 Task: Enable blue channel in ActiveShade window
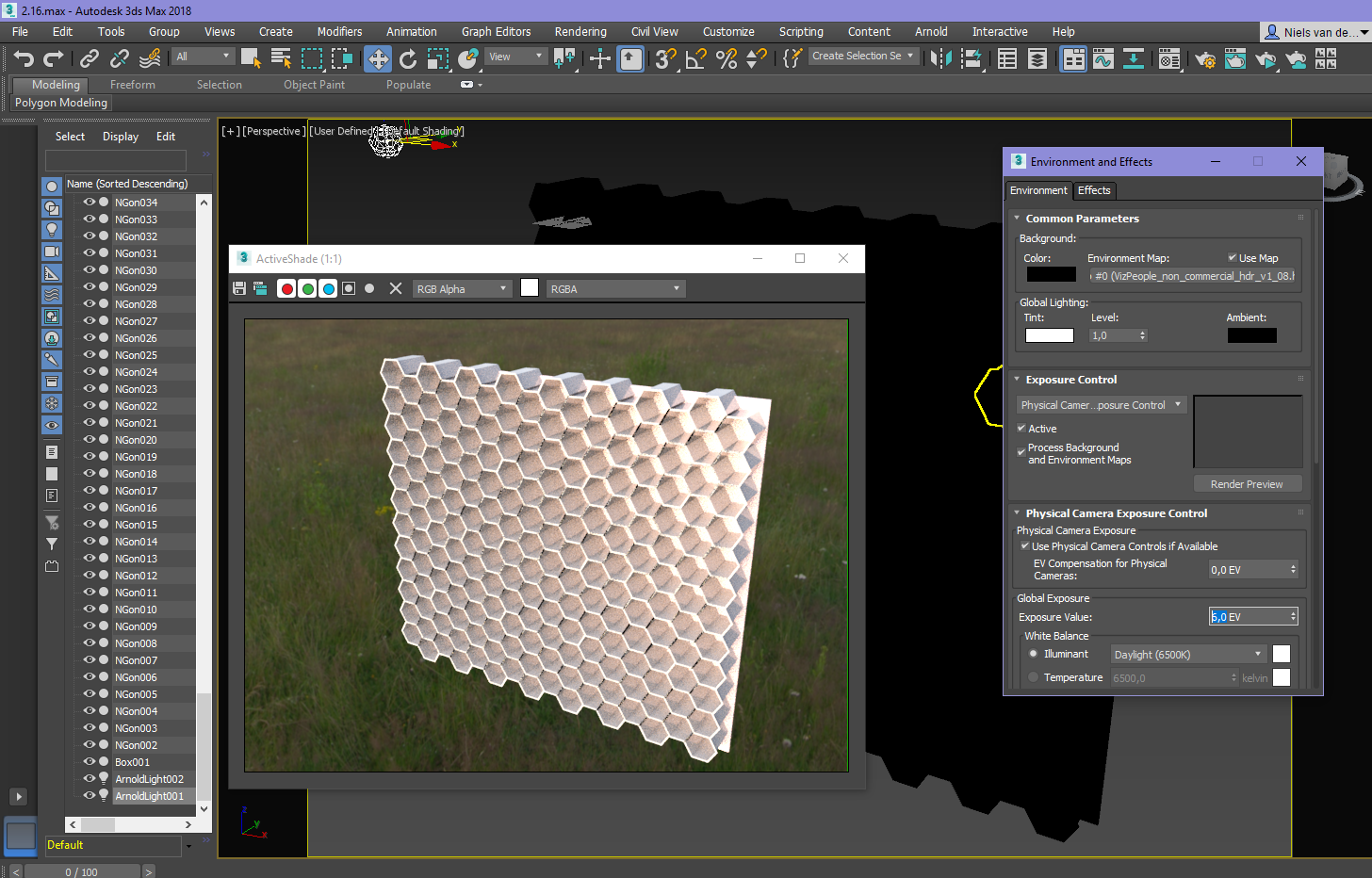click(329, 288)
